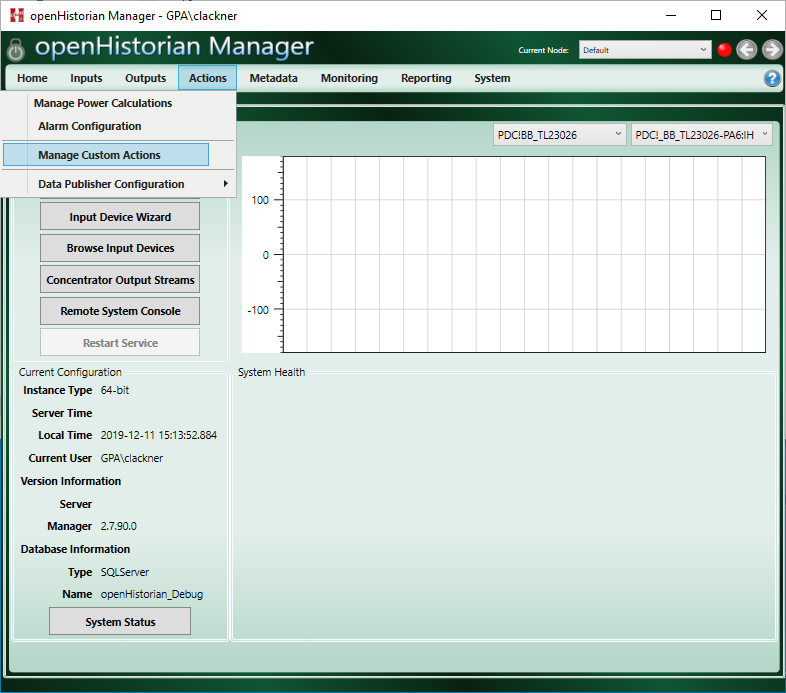Open Concentrator Output Streams button
Image resolution: width=786 pixels, height=693 pixels.
coord(120,280)
